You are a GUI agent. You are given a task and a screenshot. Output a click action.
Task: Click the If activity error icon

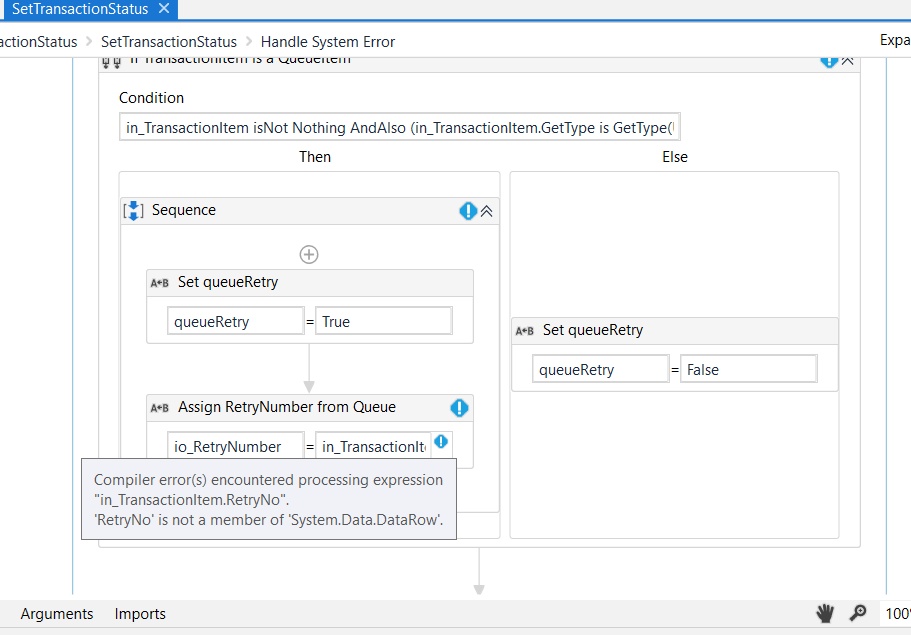coord(829,60)
